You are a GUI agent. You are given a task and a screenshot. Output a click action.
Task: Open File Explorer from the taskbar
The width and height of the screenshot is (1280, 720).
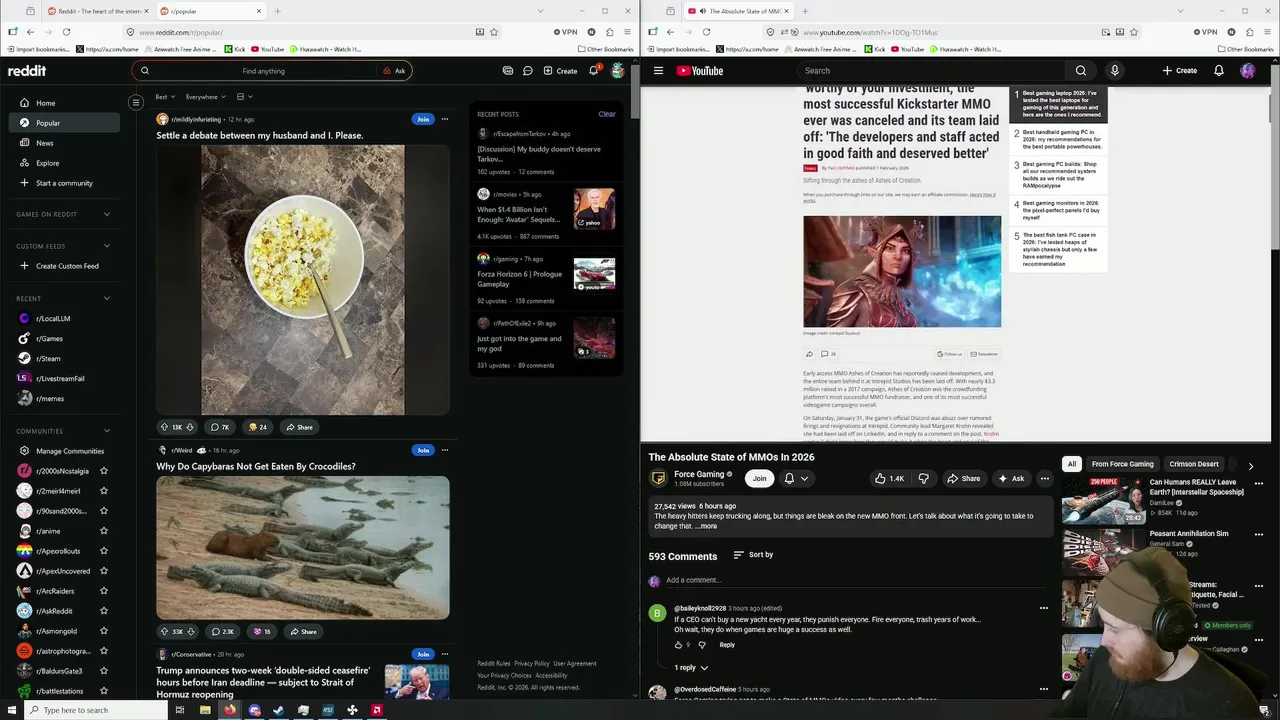(x=205, y=710)
